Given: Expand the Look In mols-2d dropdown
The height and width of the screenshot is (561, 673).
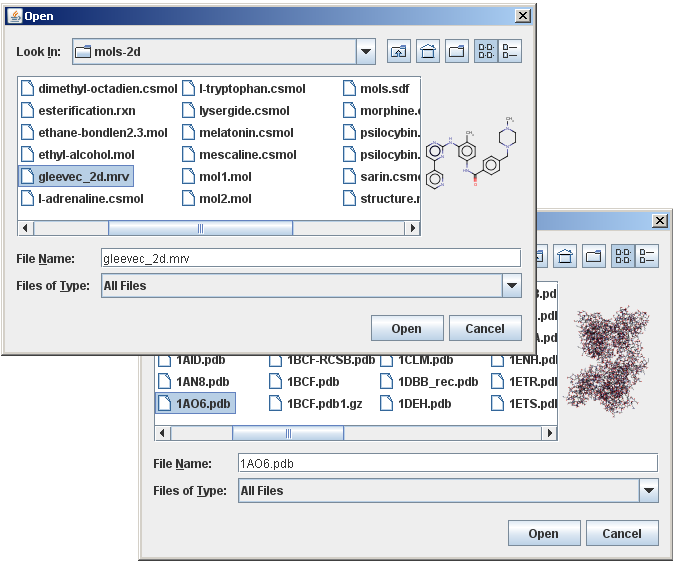Looking at the screenshot, I should (x=365, y=51).
